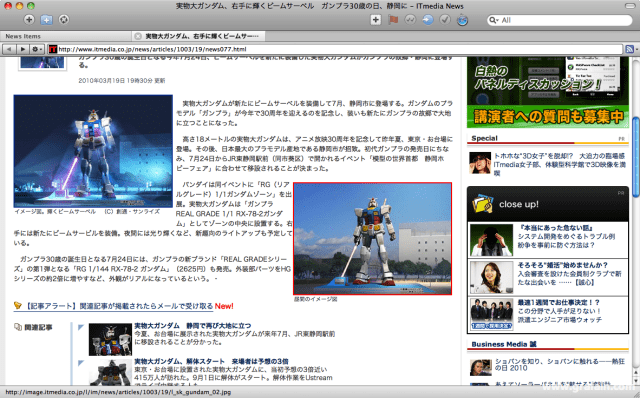The image size is (640, 398).
Task: Click the Open in Browser globe icon
Action: [462, 20]
